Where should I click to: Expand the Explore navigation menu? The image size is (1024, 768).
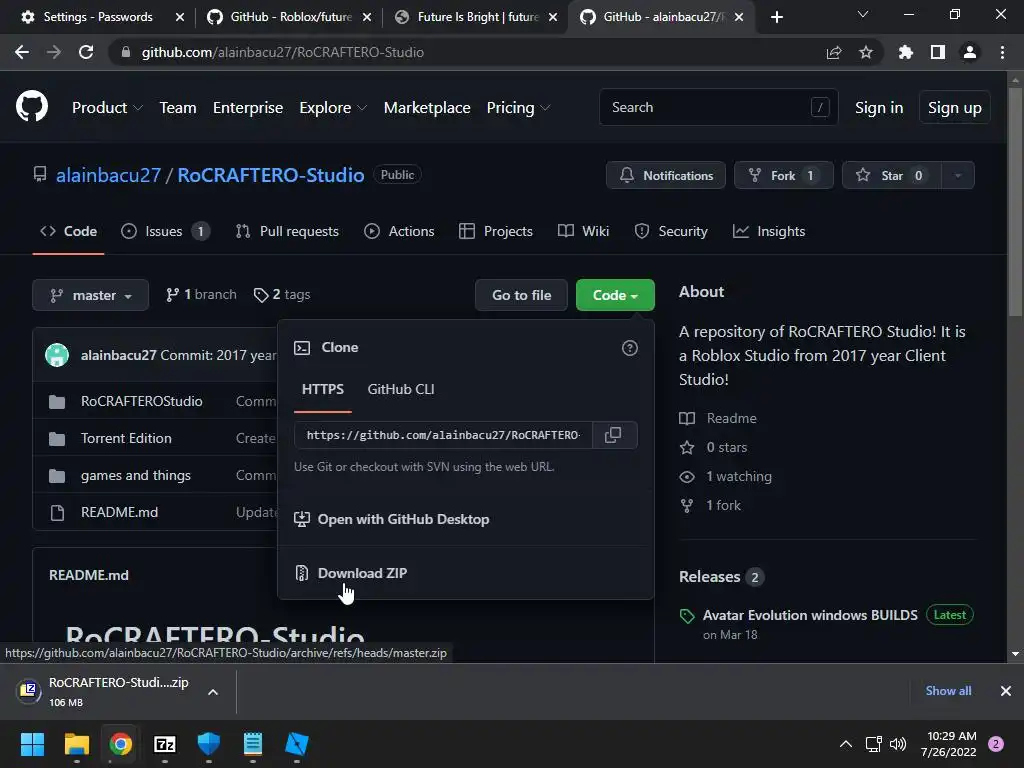333,108
